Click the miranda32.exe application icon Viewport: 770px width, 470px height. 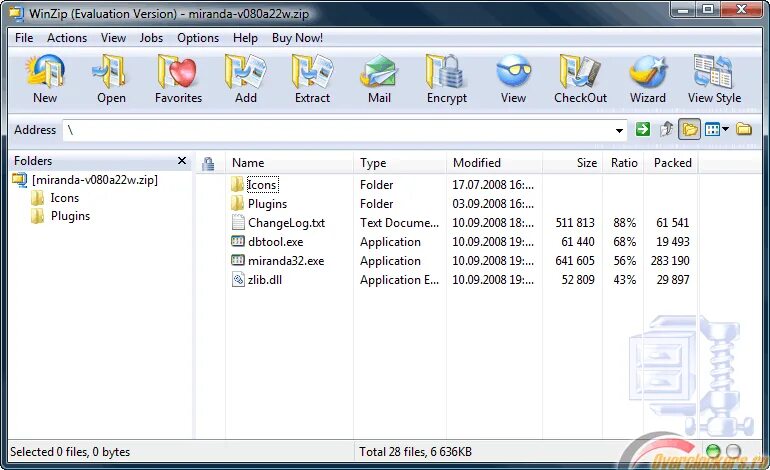[x=238, y=260]
